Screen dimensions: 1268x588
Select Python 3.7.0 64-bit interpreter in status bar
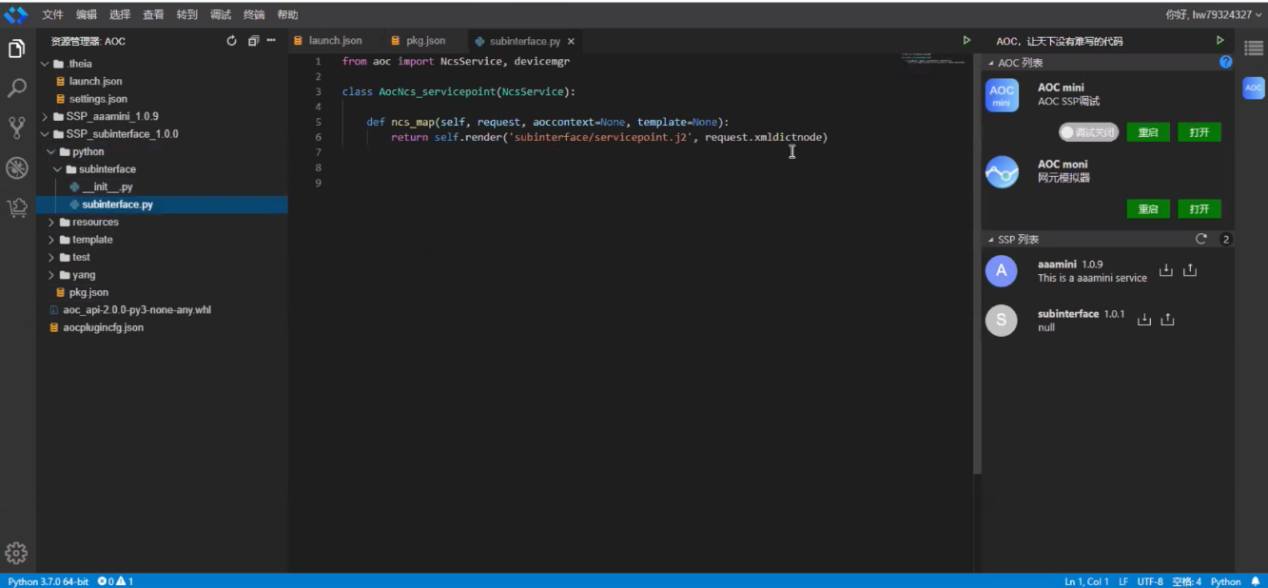pos(48,581)
